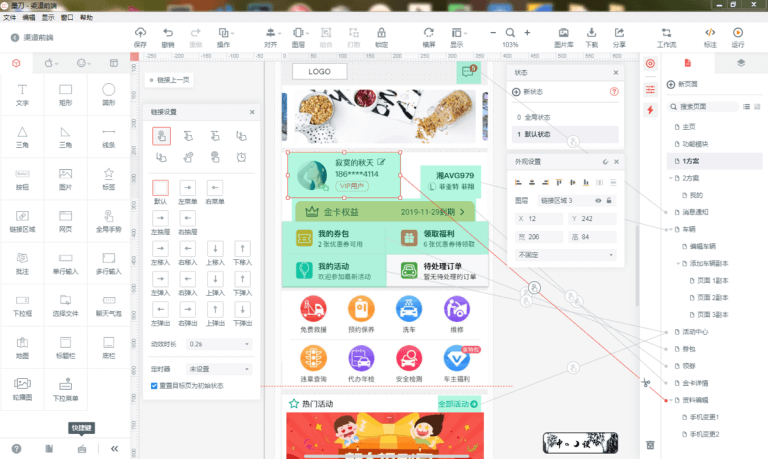Open the 帮助 menu
This screenshot has height=459, width=768.
(x=86, y=17)
